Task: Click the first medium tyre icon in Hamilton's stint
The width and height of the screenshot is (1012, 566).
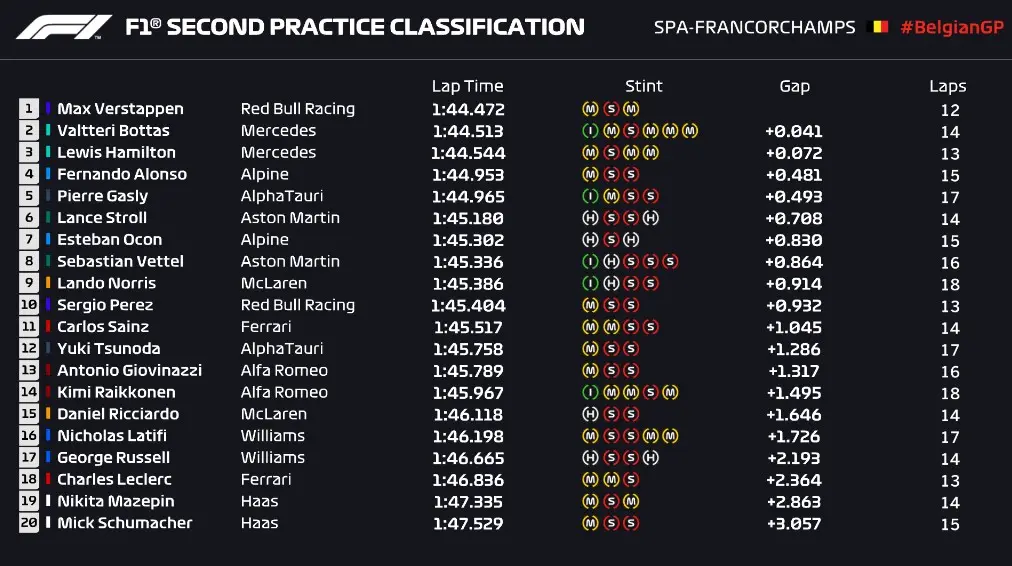Action: pyautogui.click(x=590, y=153)
